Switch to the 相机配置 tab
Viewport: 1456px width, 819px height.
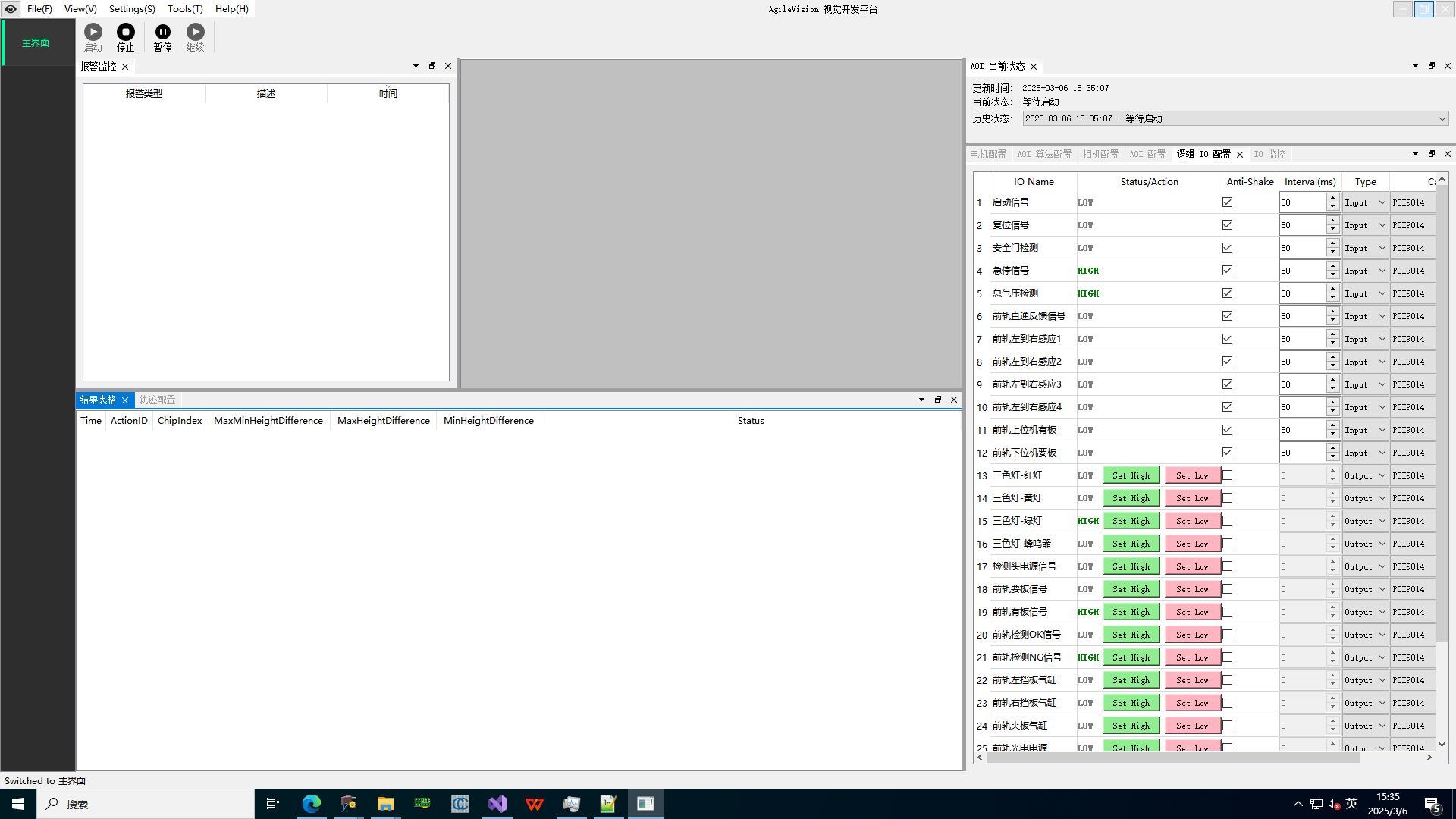(1100, 155)
